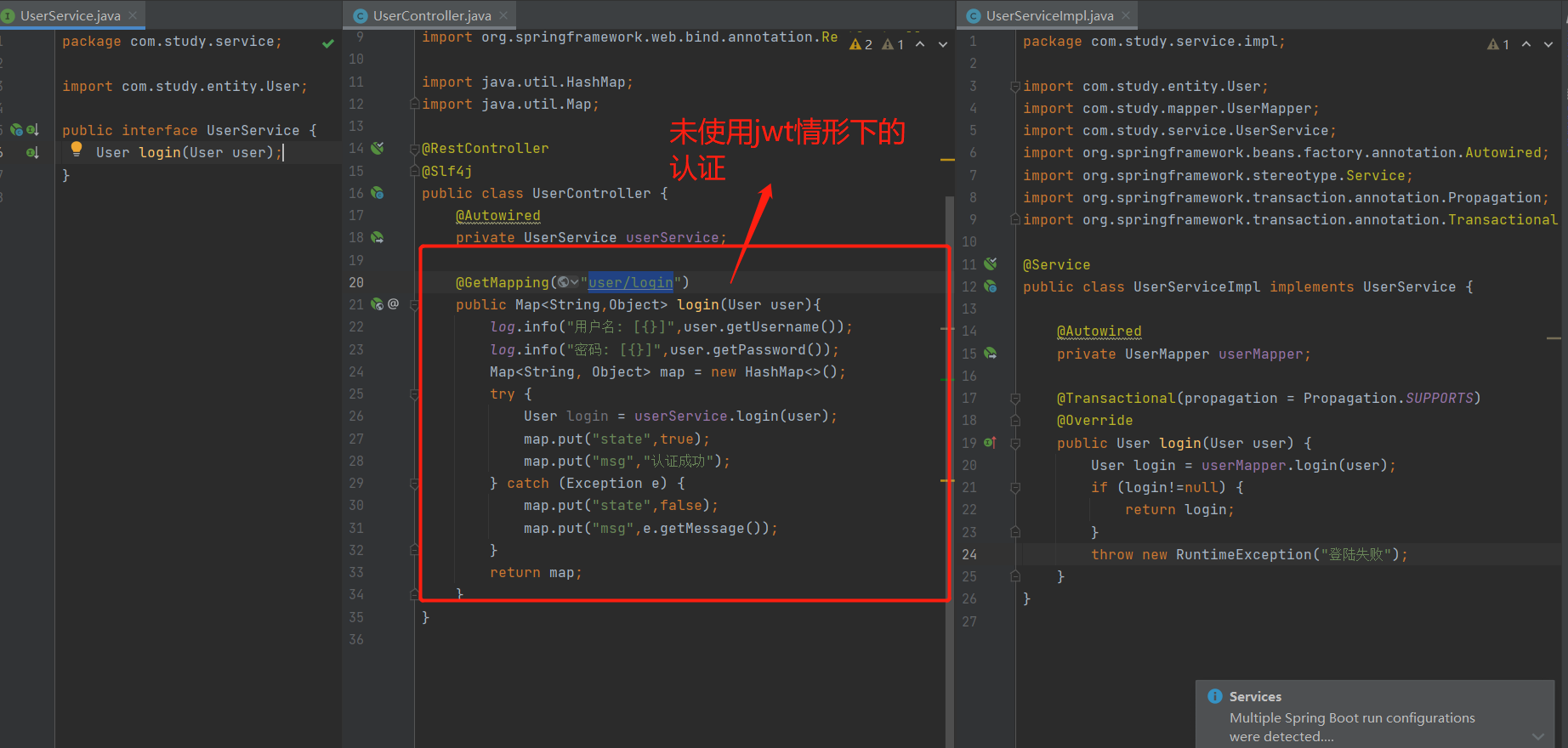Close the UserController.java tab

pyautogui.click(x=503, y=15)
